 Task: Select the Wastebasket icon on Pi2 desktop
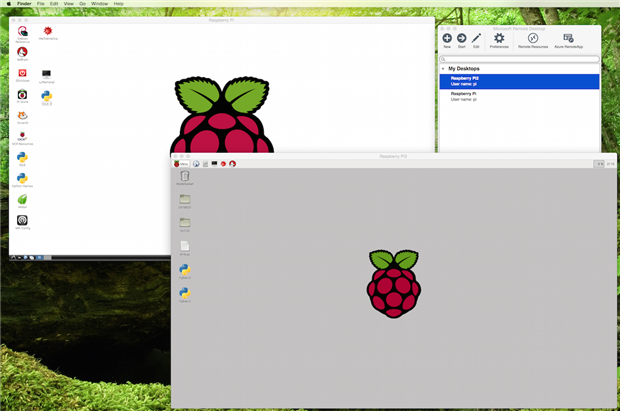tap(185, 176)
